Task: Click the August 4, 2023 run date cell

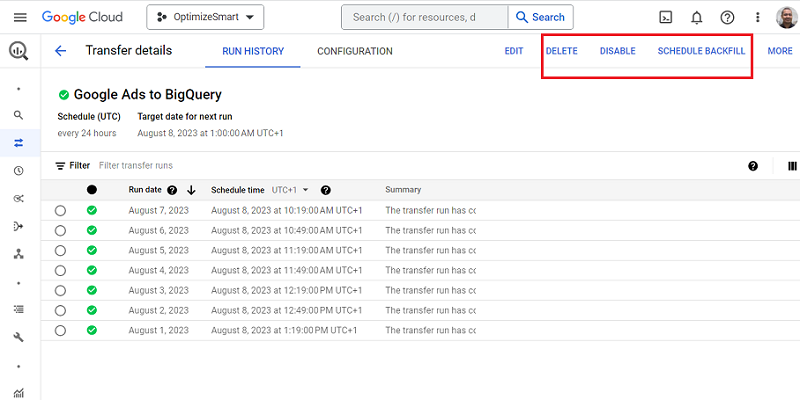Action: (x=159, y=270)
